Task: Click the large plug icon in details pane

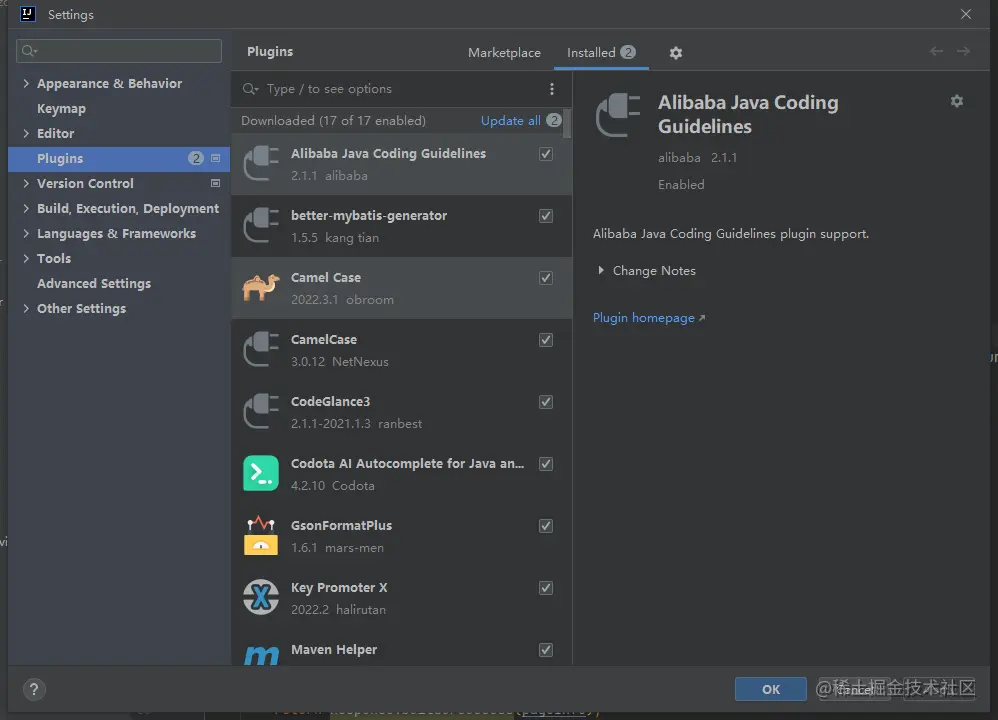Action: [x=618, y=115]
